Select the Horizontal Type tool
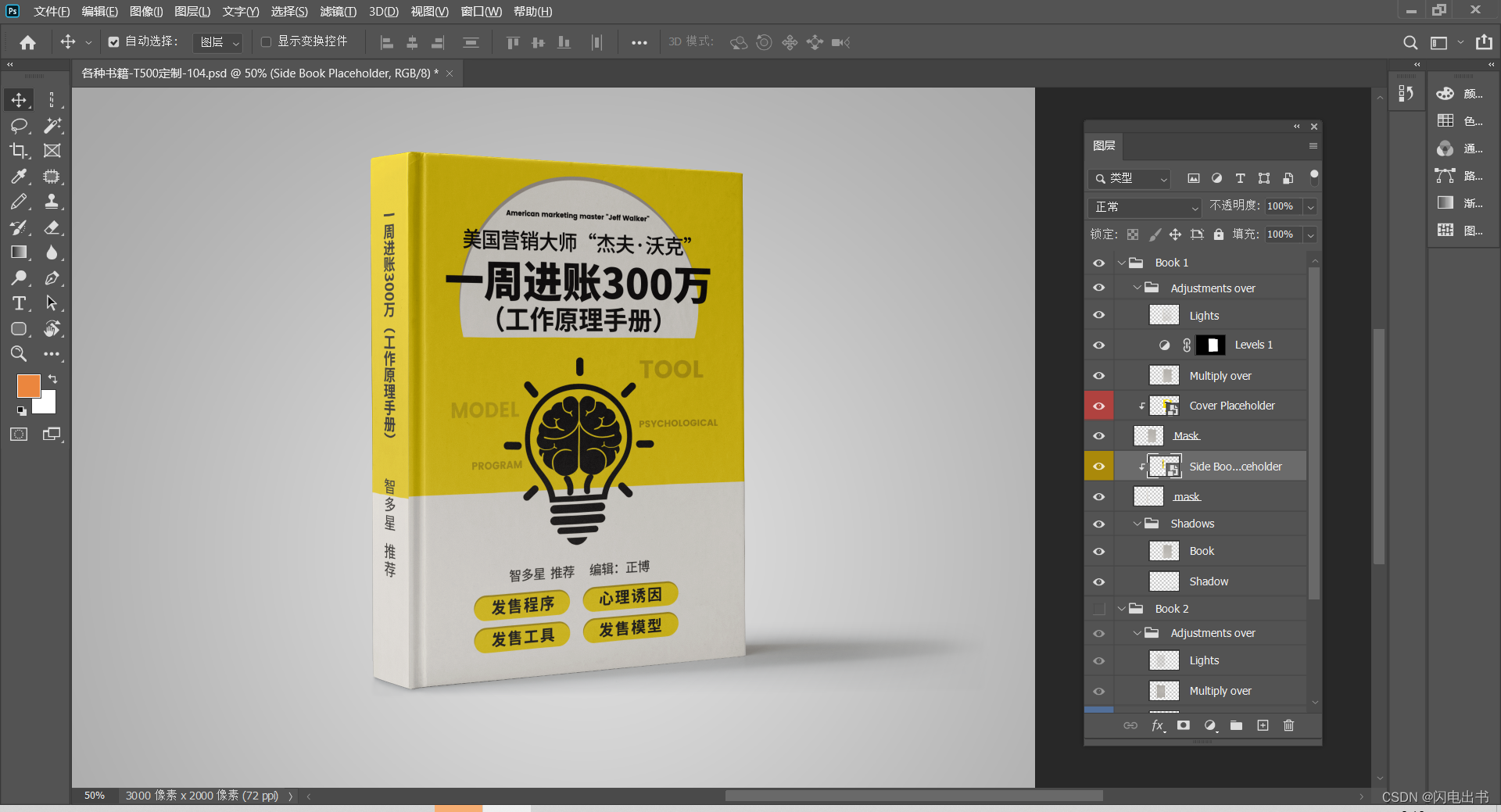 click(x=19, y=303)
